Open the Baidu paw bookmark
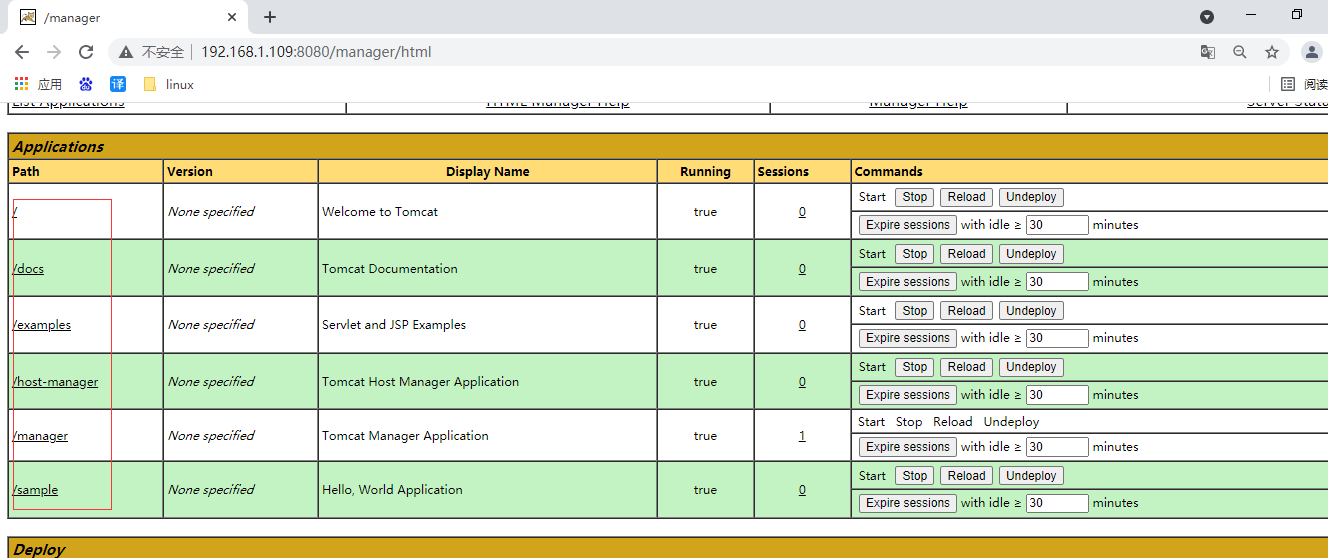 86,84
